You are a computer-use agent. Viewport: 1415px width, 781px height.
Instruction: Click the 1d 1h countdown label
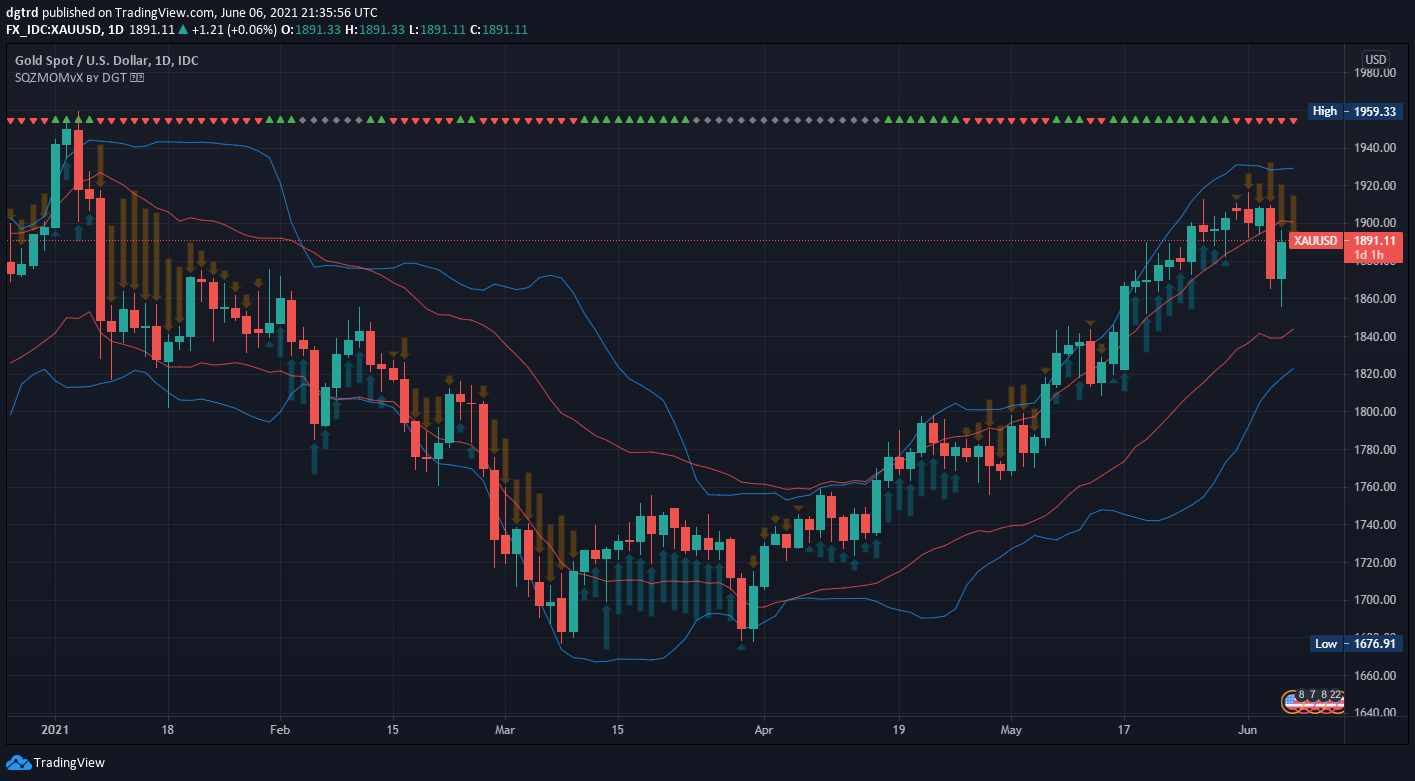(1367, 256)
